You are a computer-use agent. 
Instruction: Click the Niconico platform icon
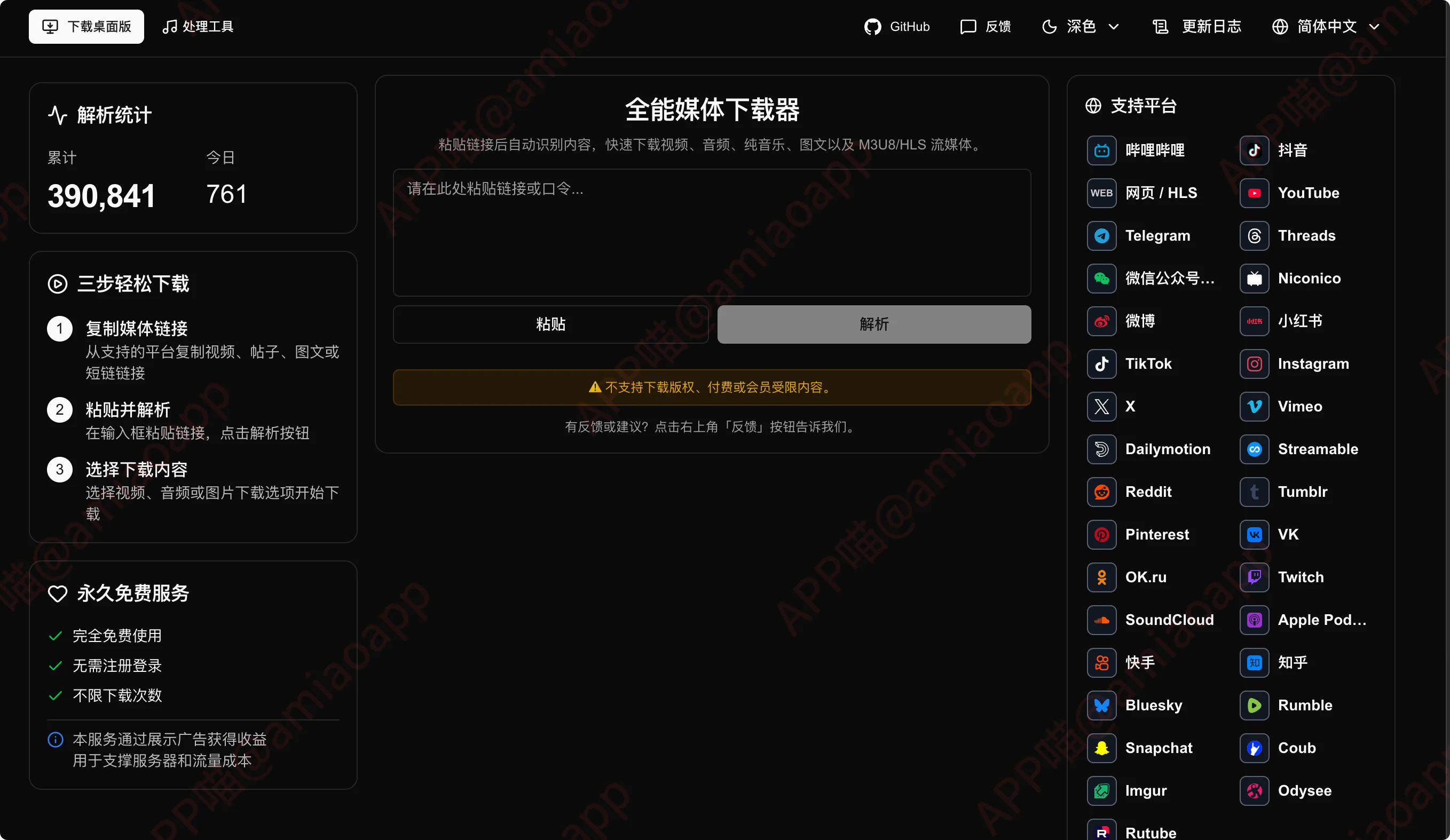1254,279
